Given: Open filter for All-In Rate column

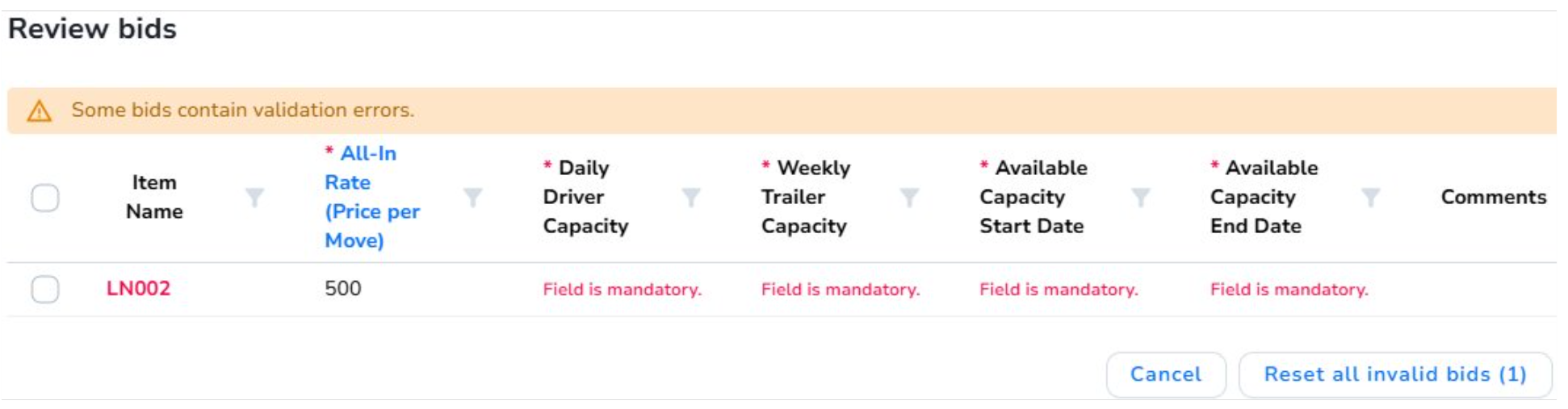Looking at the screenshot, I should point(472,198).
